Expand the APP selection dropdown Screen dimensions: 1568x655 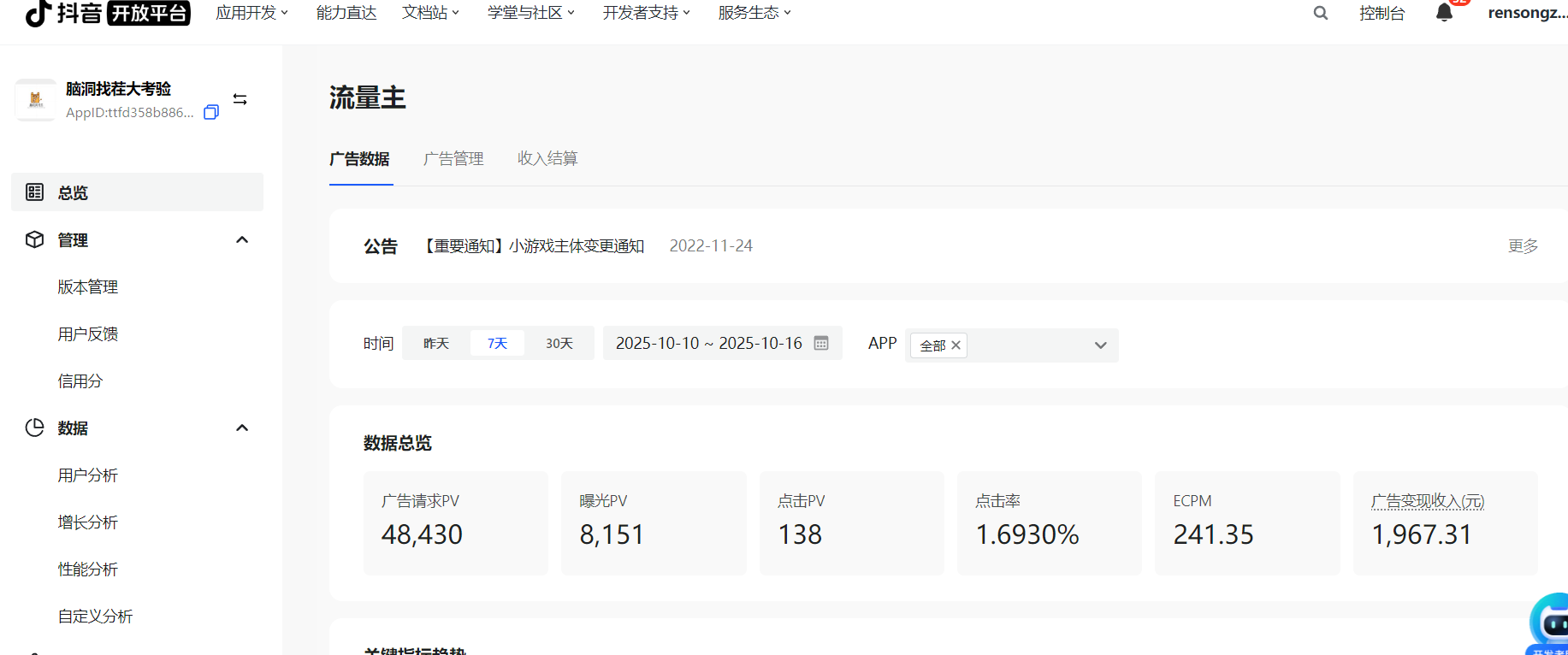click(1100, 345)
